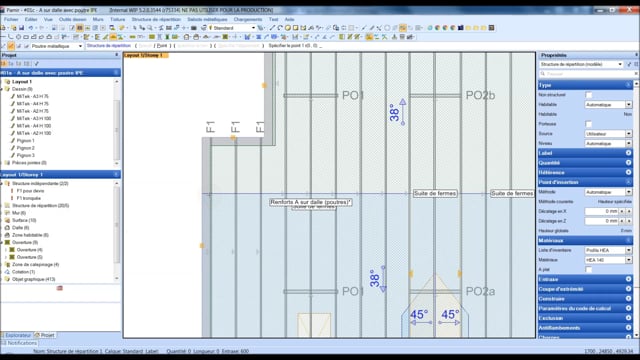This screenshot has width=640, height=360.
Task: Expand the Ouverture (4) tree node
Action: 6,250
